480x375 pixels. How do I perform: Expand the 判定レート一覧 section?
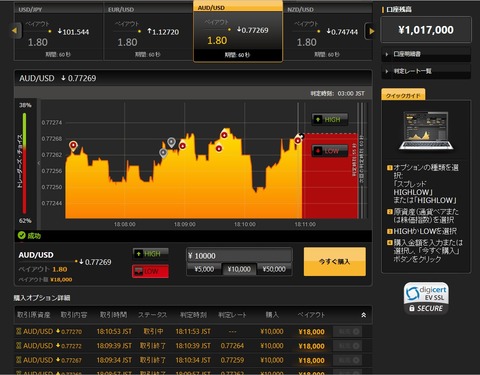tap(426, 71)
